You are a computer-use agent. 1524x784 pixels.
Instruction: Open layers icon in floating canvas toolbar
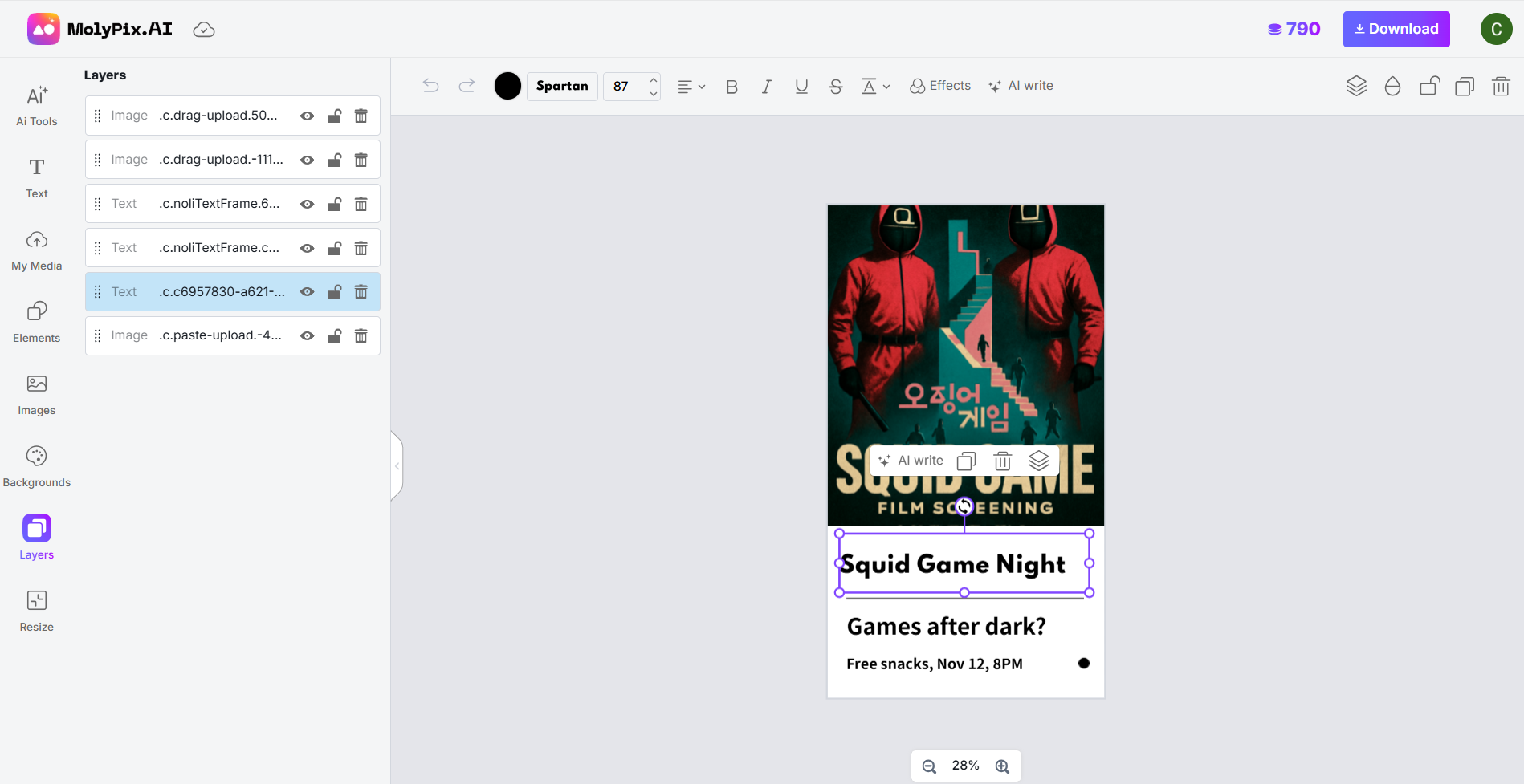[x=1039, y=461]
